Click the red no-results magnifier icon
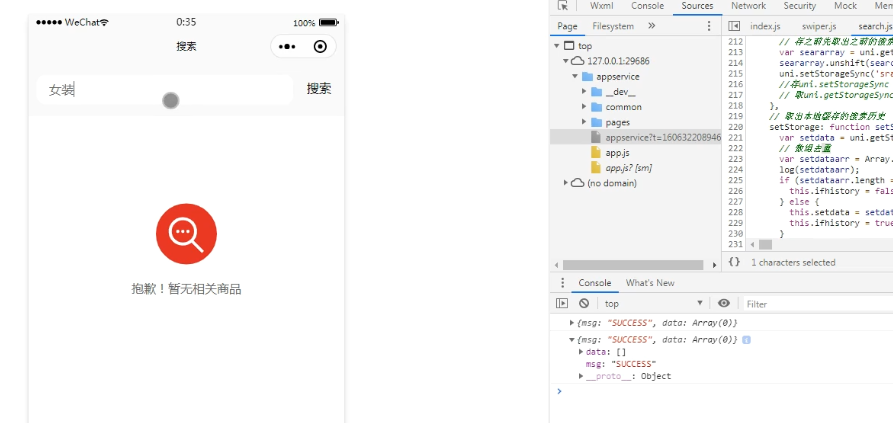Image resolution: width=893 pixels, height=423 pixels. click(186, 234)
